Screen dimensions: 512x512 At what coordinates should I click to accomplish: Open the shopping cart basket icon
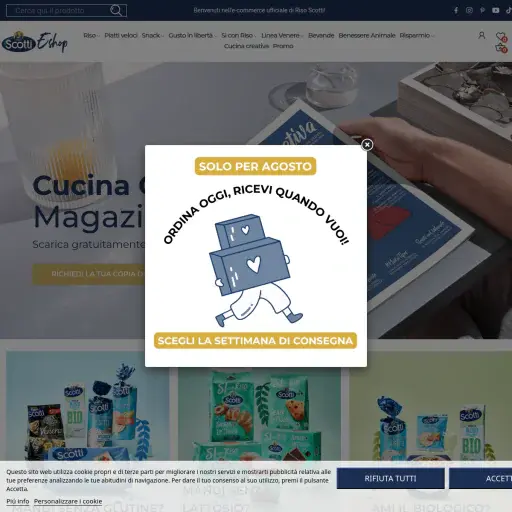(501, 48)
